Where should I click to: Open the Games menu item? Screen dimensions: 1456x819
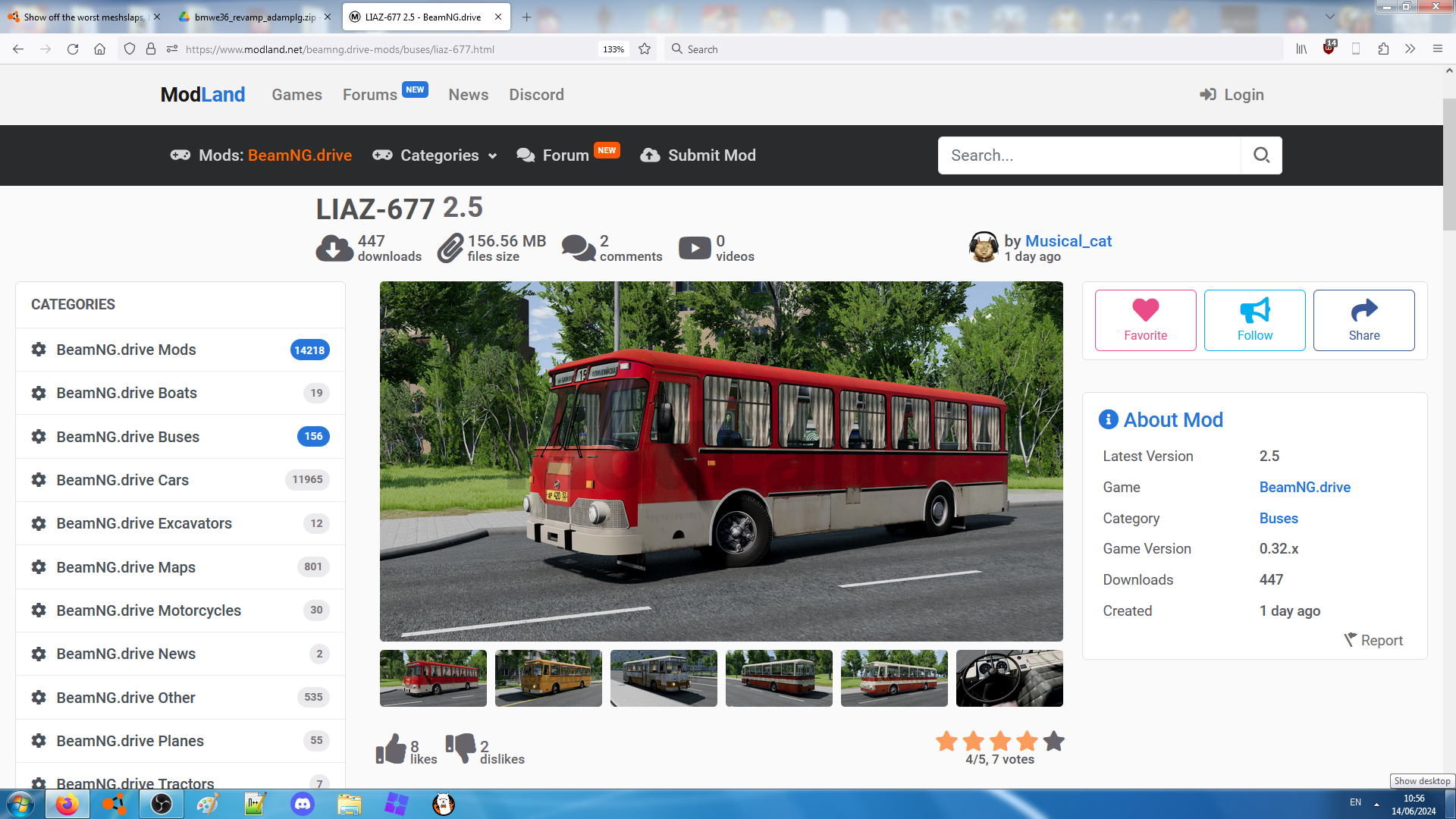click(x=297, y=95)
